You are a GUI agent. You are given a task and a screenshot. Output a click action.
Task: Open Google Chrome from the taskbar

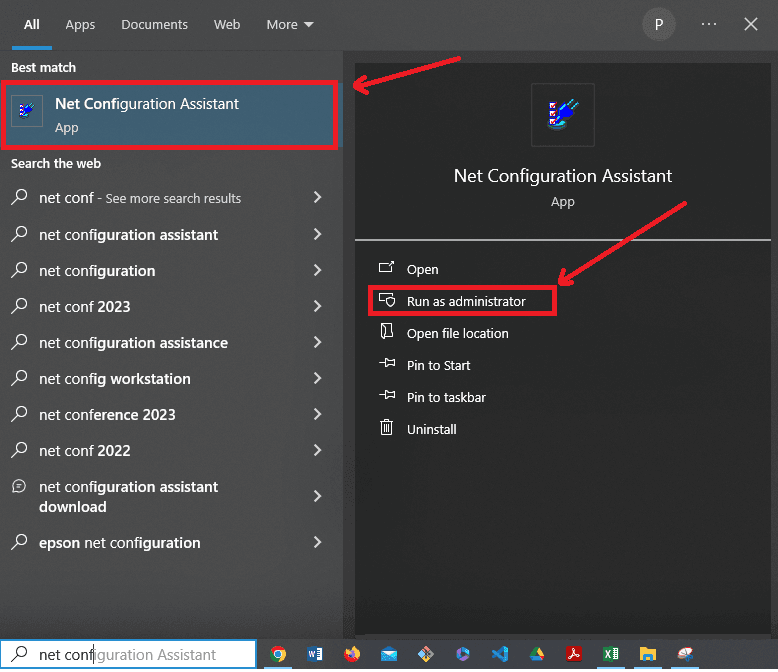[x=279, y=655]
